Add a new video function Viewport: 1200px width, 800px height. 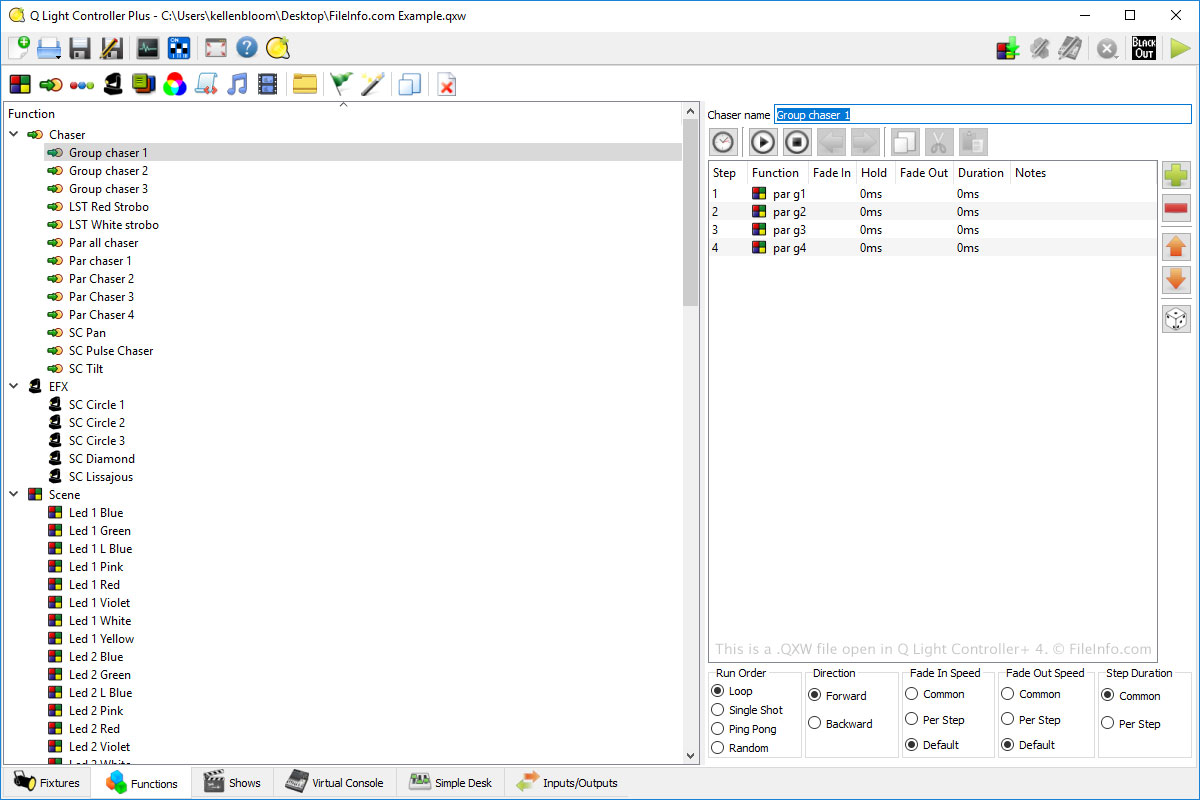coord(267,85)
